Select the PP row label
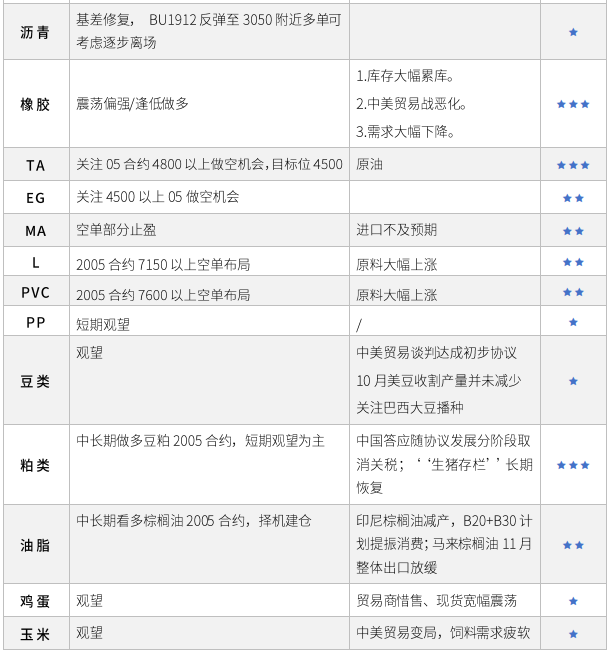Screen dimensions: 609x652 35,322
